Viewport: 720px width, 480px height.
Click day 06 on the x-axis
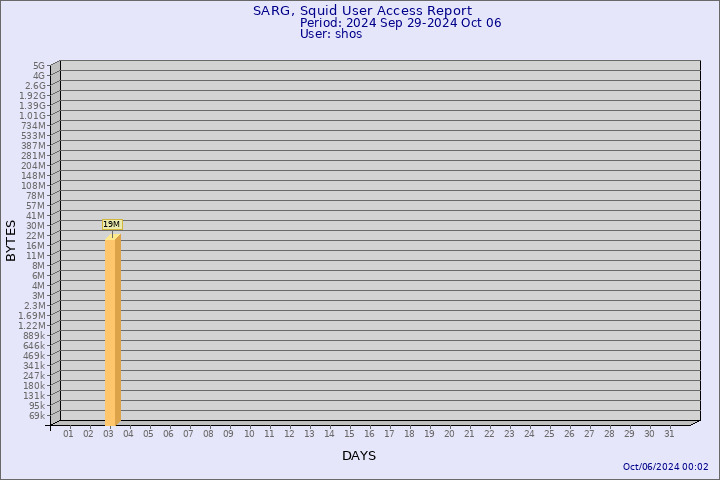168,434
